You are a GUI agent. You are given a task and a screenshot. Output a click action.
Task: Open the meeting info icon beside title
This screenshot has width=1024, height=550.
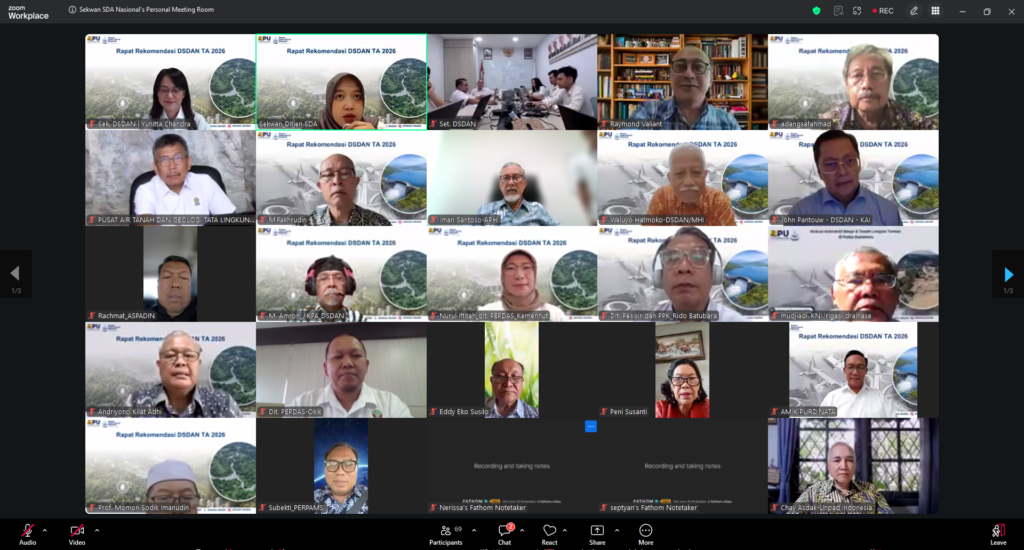tap(72, 10)
